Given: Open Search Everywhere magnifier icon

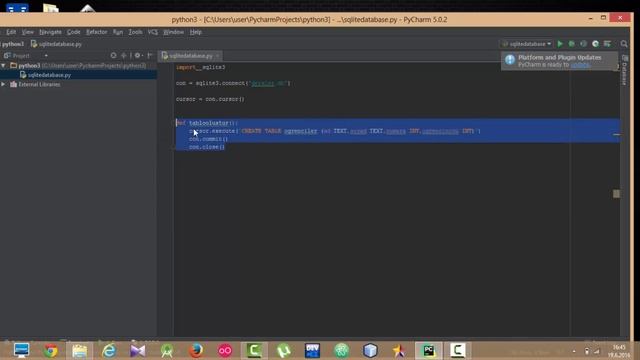Looking at the screenshot, I should click(624, 44).
